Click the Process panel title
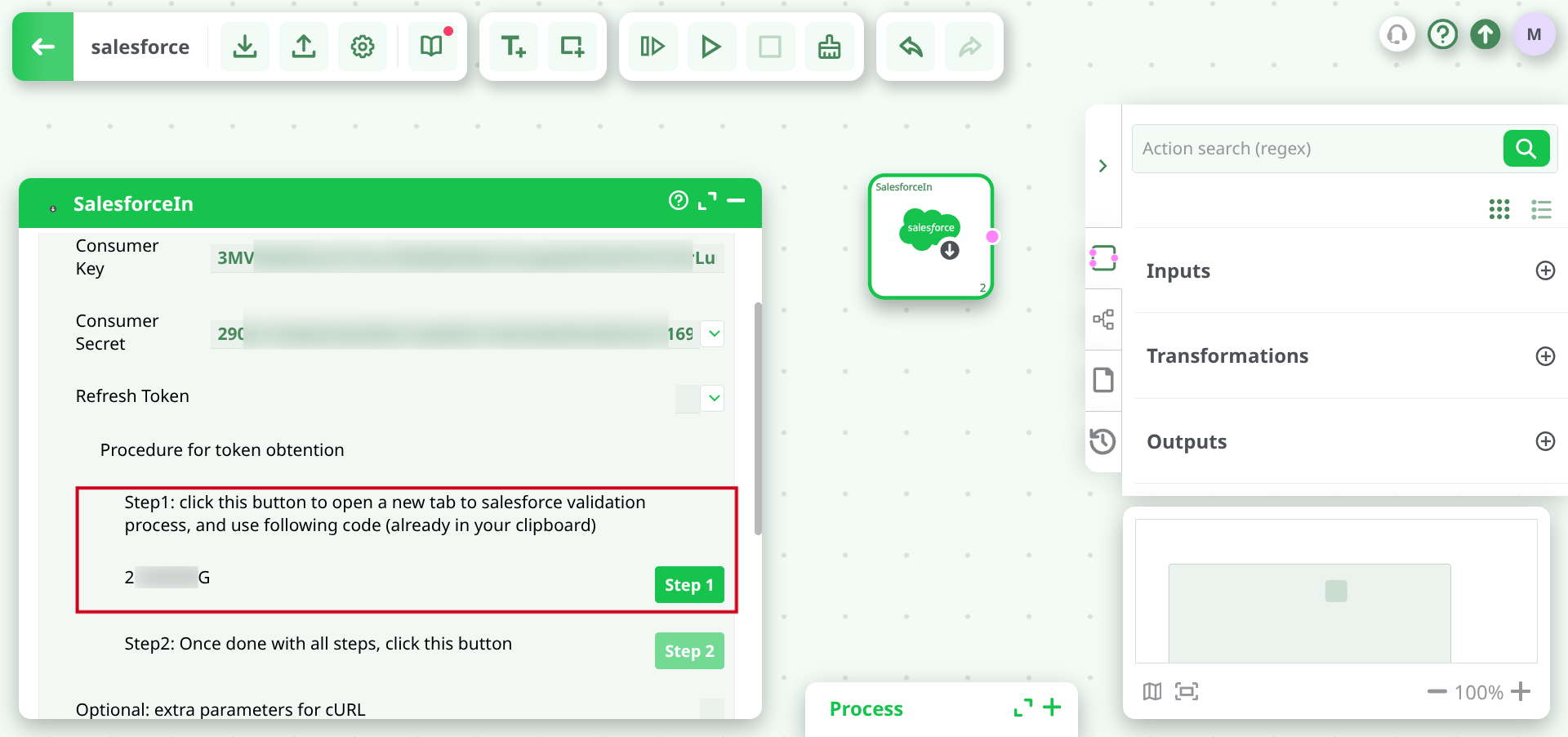1568x737 pixels. (866, 708)
